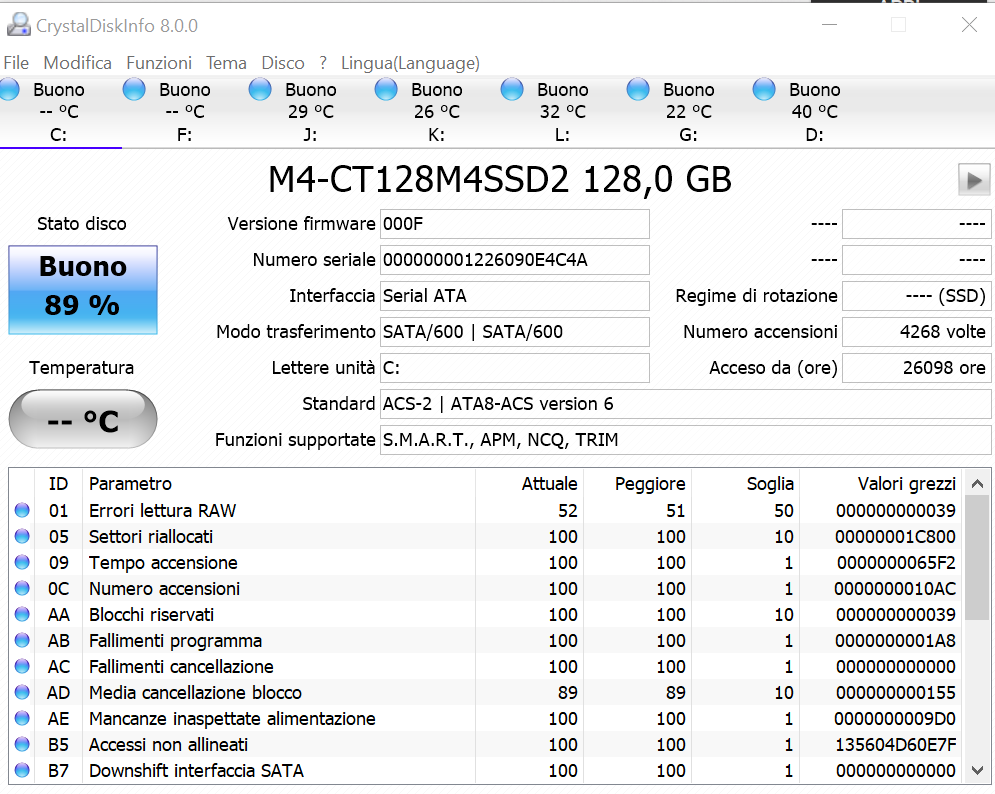Click the Lettere unità field C:
The image size is (995, 794).
[515, 368]
